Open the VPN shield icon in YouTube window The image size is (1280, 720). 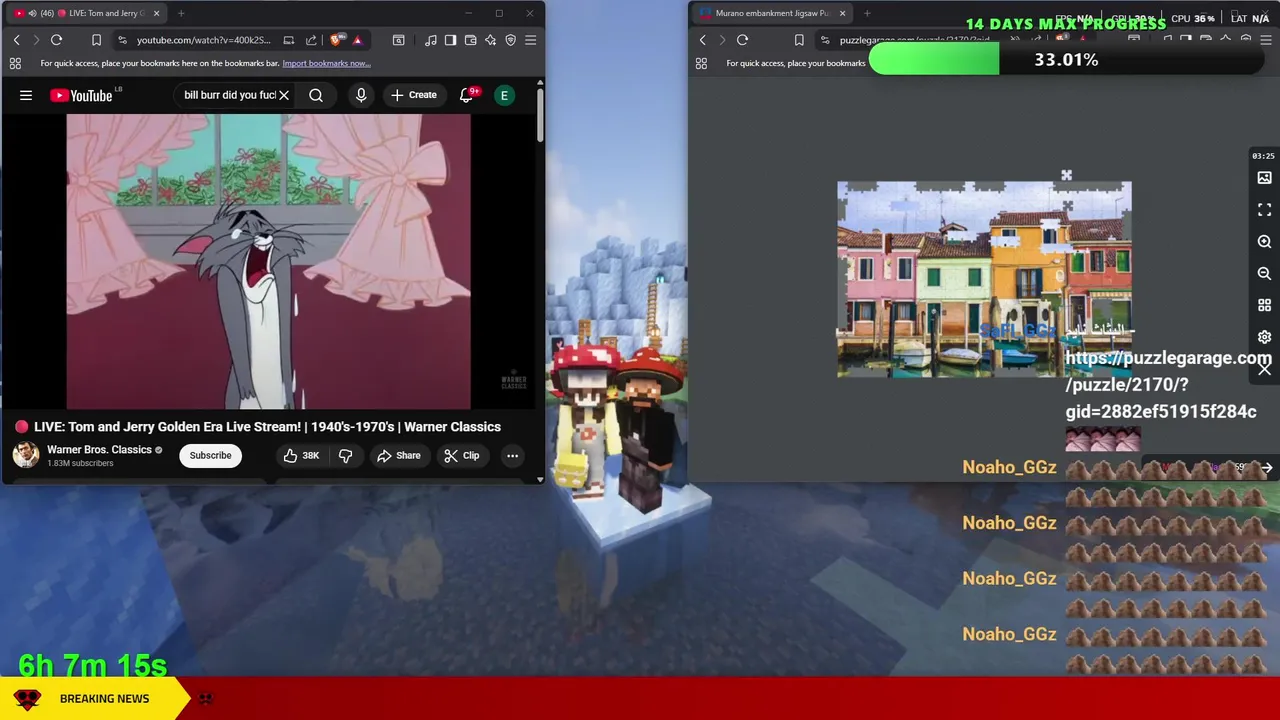[x=510, y=40]
